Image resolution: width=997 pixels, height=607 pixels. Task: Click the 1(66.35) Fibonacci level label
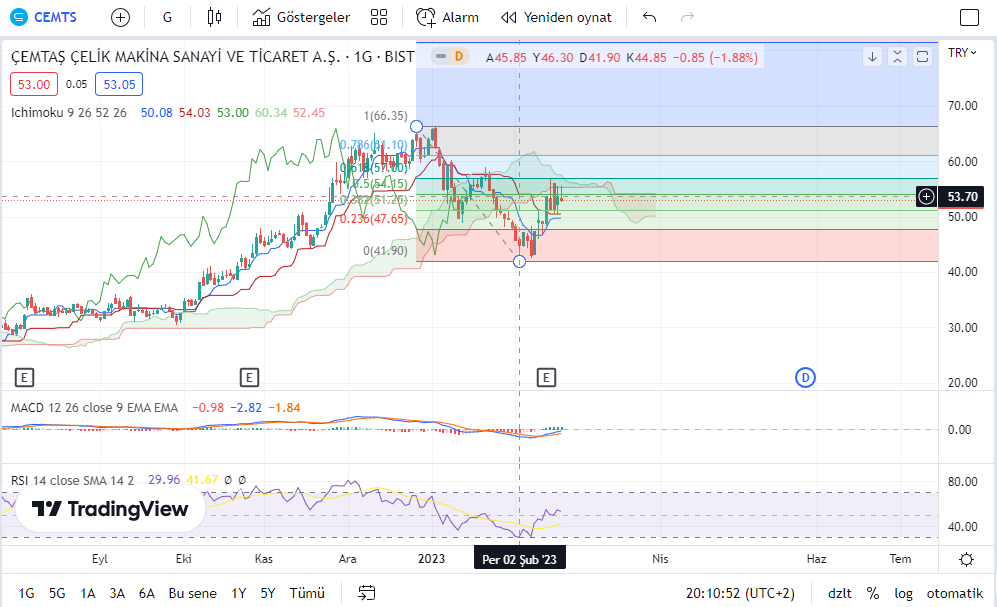[x=385, y=116]
